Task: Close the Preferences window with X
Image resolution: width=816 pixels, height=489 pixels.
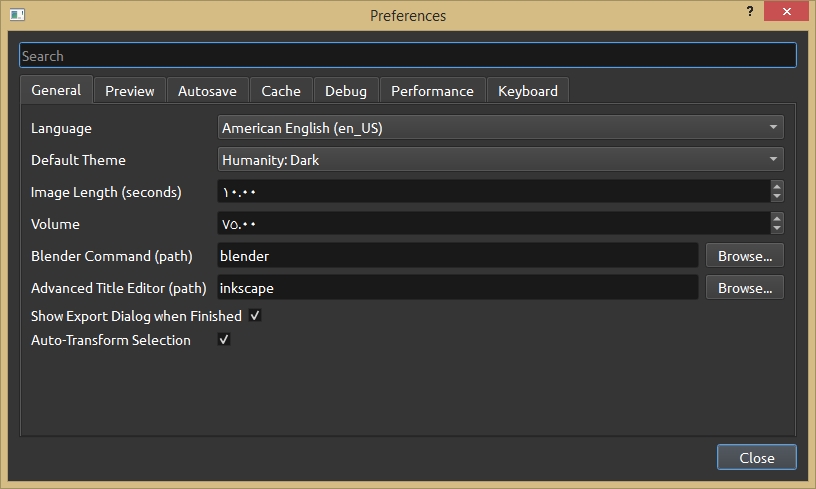Action: coord(786,11)
